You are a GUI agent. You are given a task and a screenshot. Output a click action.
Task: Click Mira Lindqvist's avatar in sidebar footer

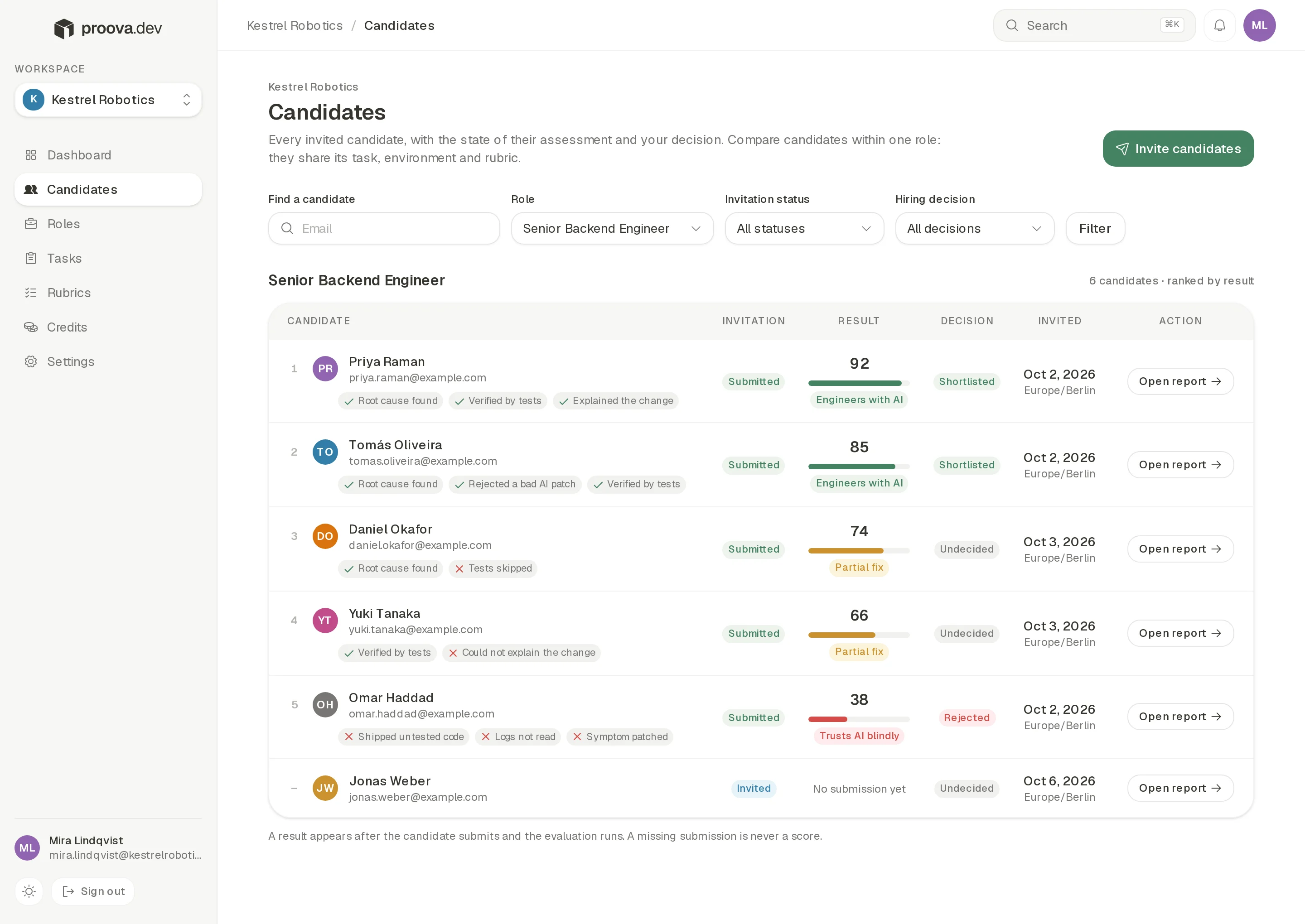27,848
